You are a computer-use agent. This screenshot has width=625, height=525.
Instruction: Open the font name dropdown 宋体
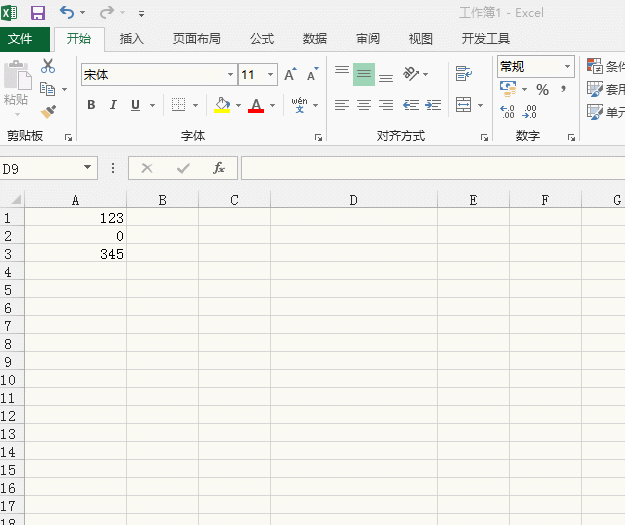pos(230,74)
